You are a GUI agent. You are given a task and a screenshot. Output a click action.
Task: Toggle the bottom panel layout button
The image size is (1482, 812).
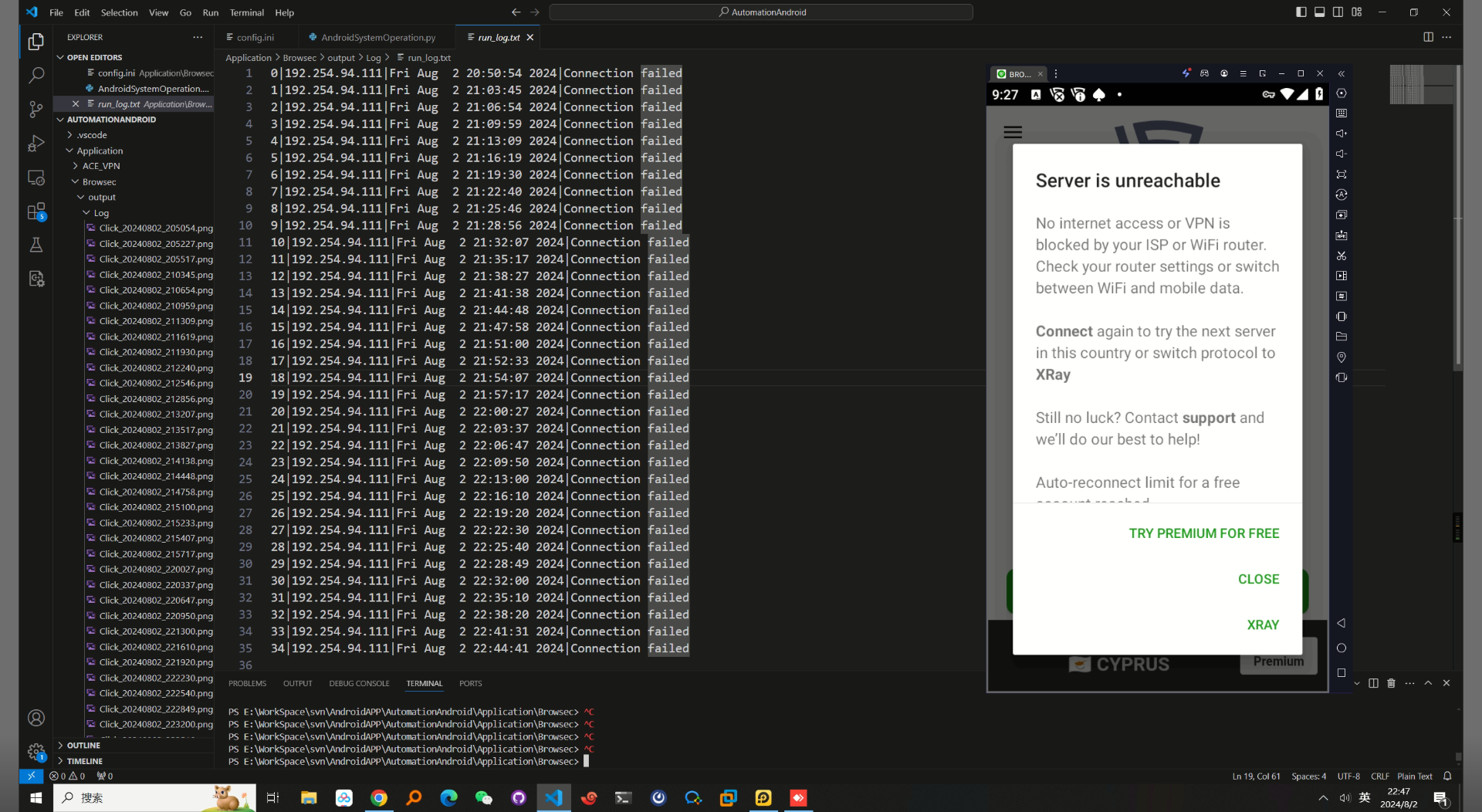coord(1320,12)
